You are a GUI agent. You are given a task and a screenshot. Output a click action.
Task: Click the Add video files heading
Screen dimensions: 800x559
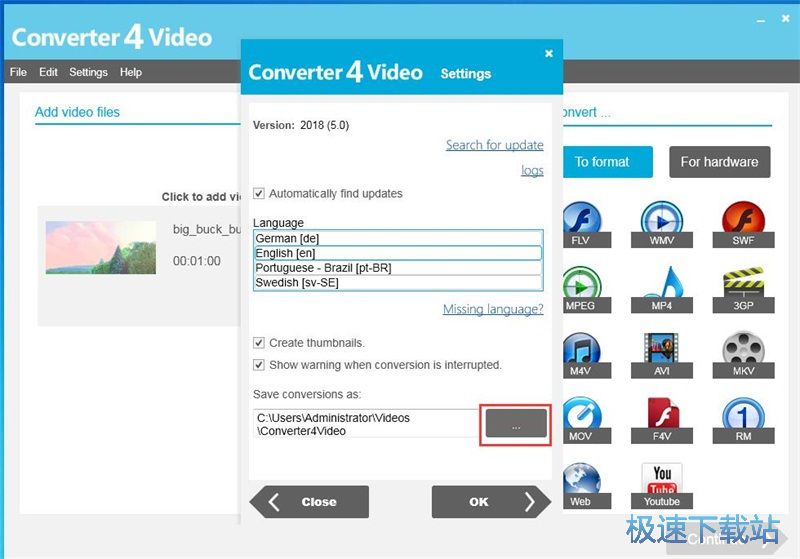click(77, 112)
